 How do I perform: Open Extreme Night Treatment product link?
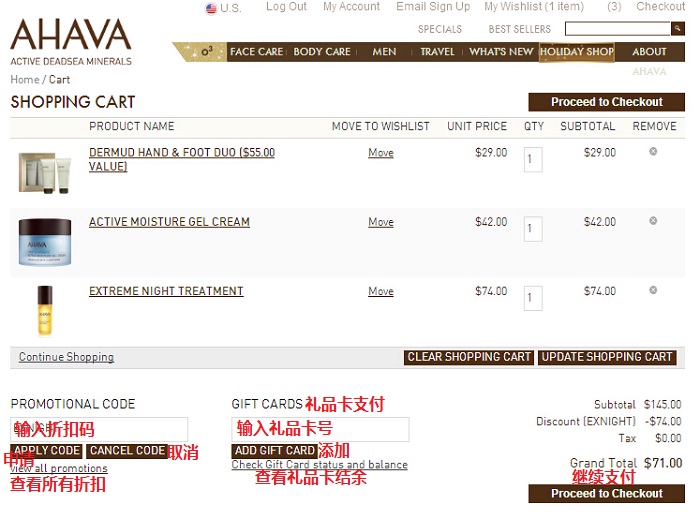point(166,291)
